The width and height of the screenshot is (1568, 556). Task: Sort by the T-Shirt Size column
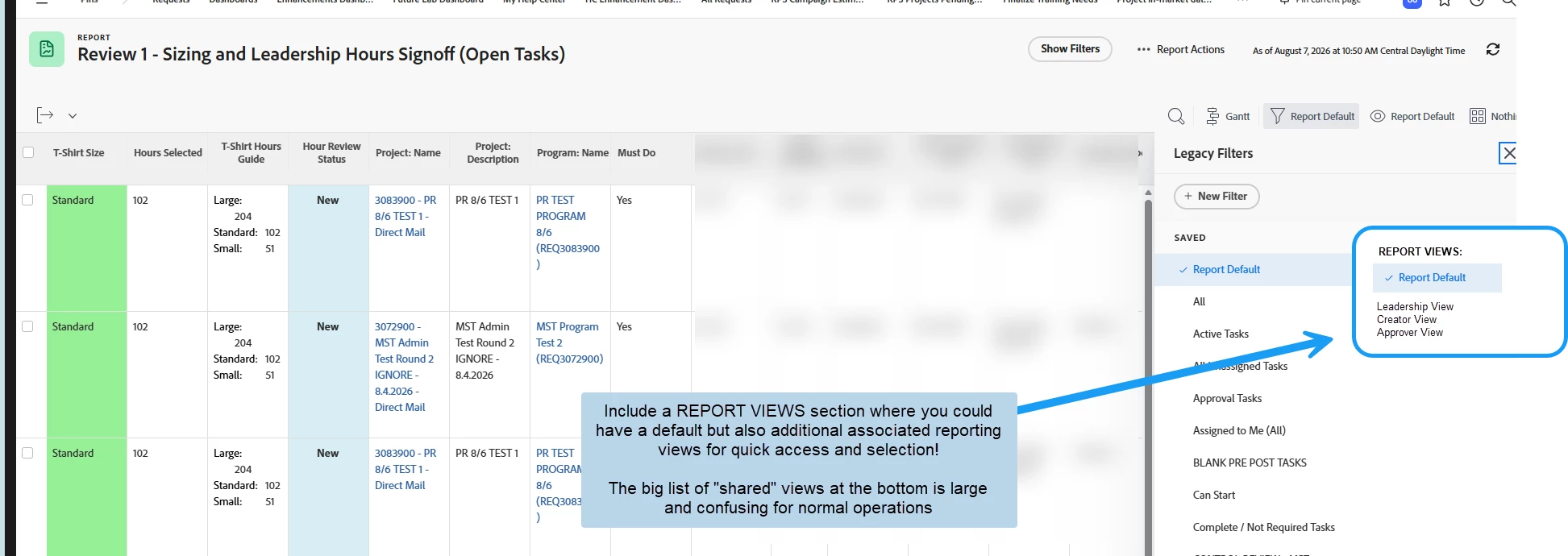pos(78,152)
